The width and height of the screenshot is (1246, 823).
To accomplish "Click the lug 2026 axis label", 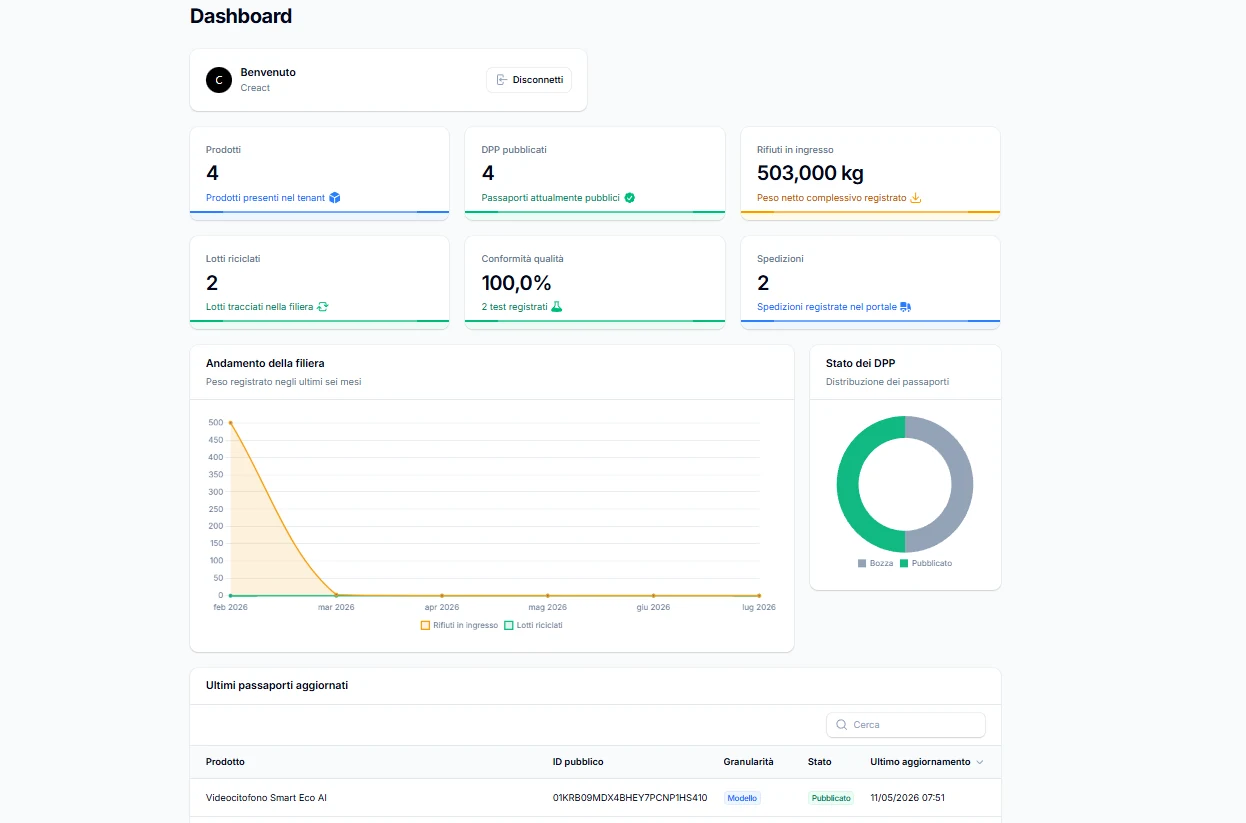I will (758, 607).
